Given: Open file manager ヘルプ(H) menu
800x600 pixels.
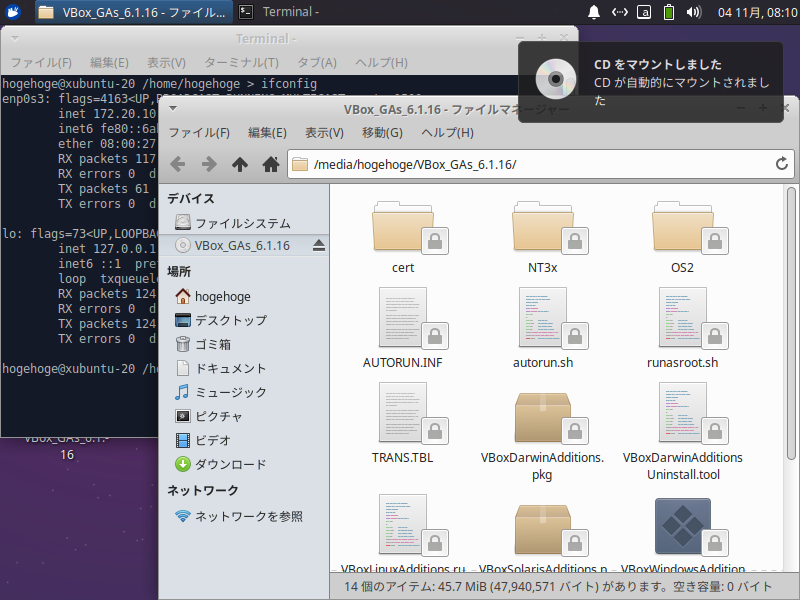Looking at the screenshot, I should coord(447,133).
